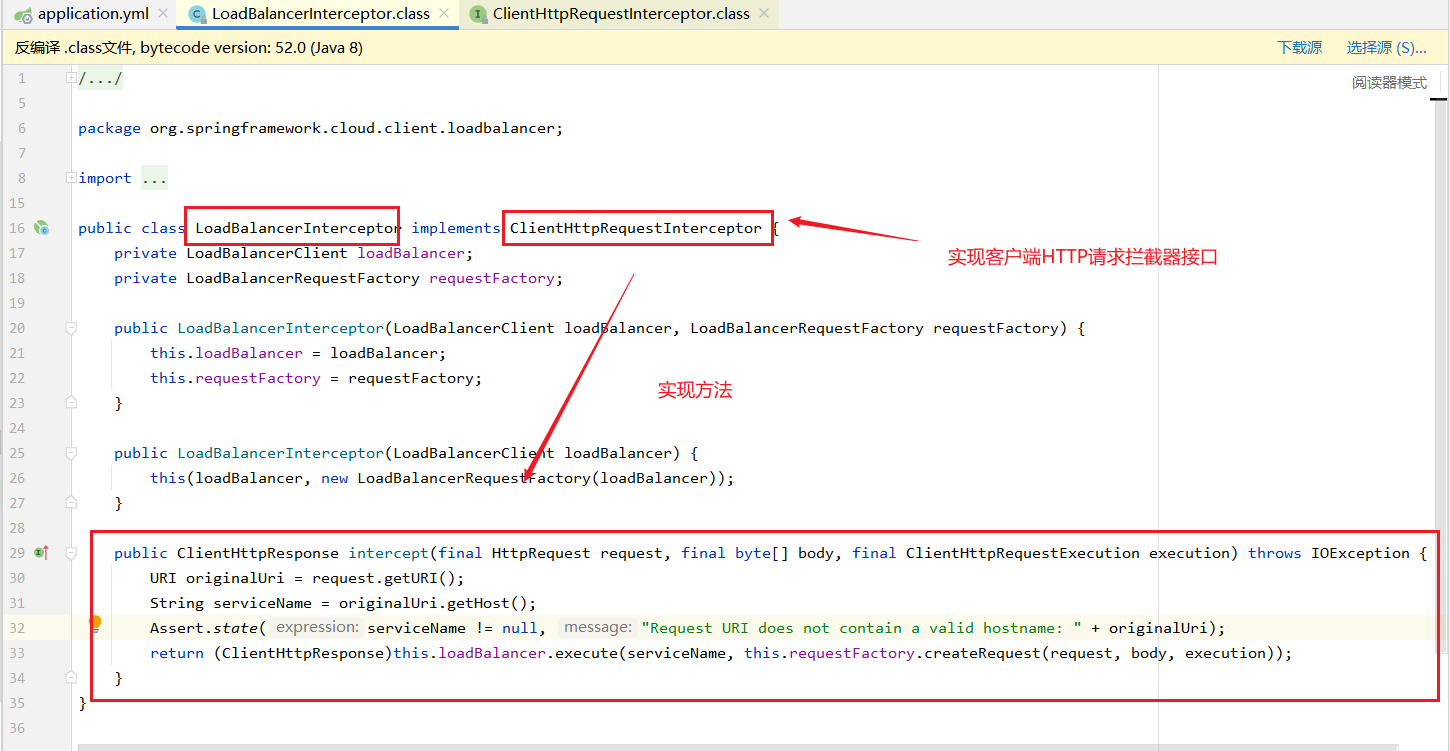
Task: Click the fold end marker at line 34
Action: [71, 678]
